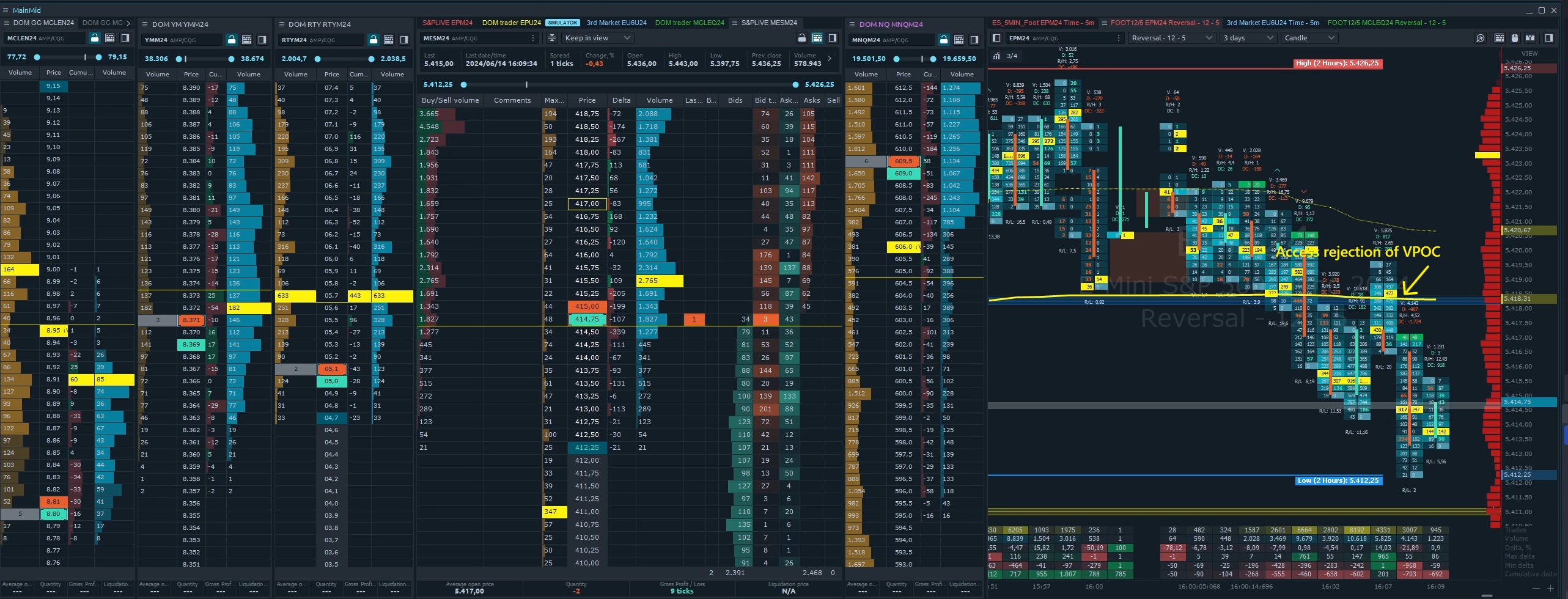Open the DOM YM YMM24 panel menu
This screenshot has height=599, width=1568.
pos(145,24)
